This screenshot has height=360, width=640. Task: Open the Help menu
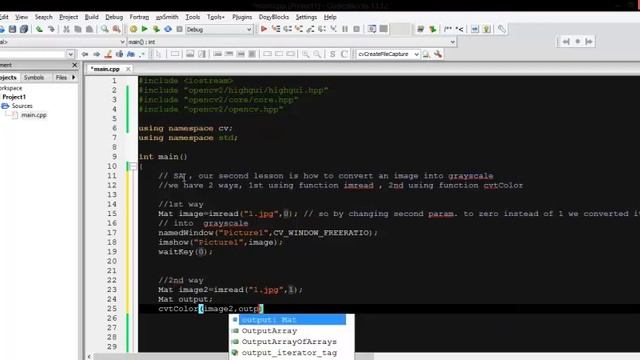[x=330, y=17]
